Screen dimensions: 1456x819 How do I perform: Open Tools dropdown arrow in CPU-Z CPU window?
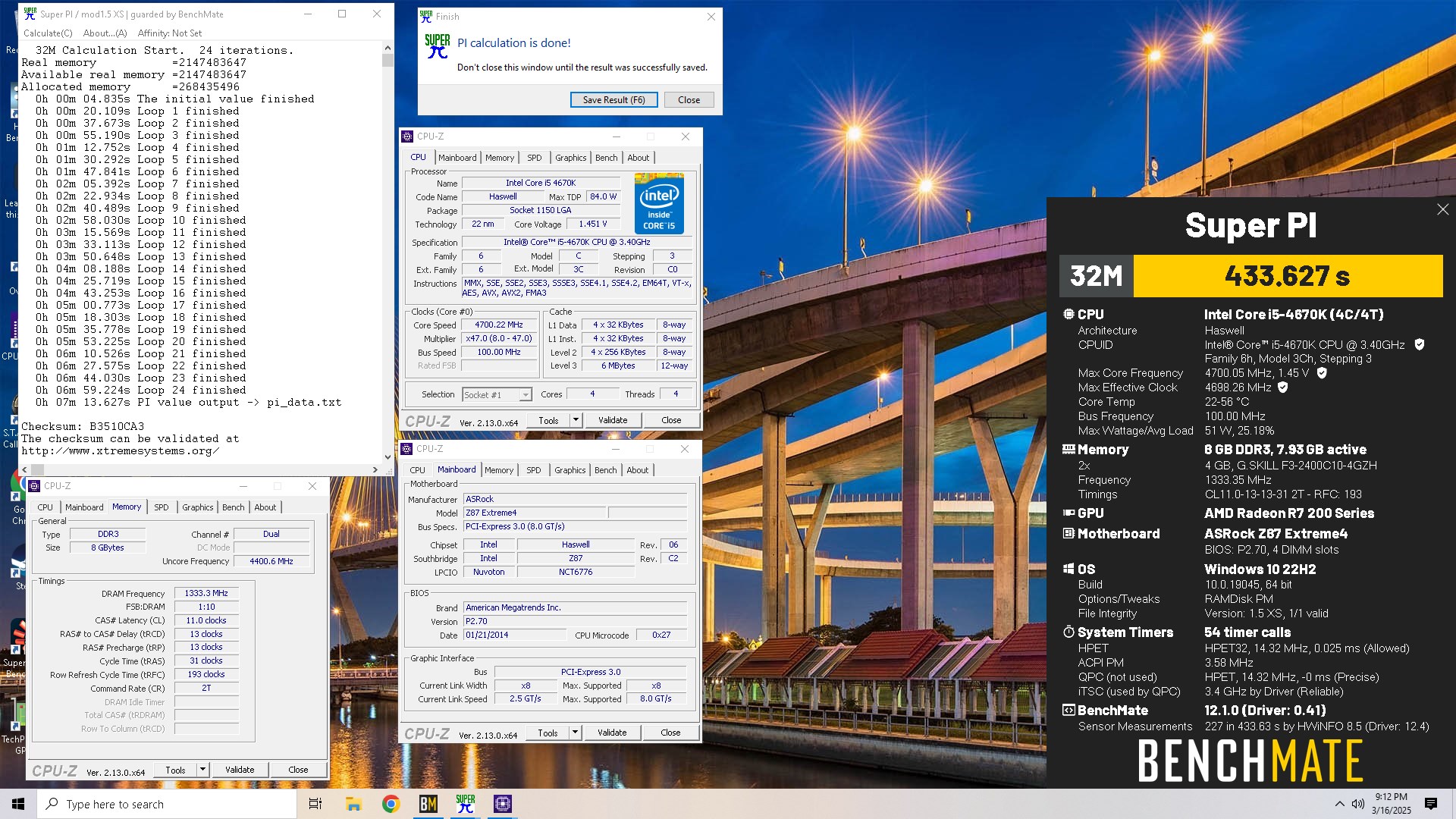pos(576,420)
